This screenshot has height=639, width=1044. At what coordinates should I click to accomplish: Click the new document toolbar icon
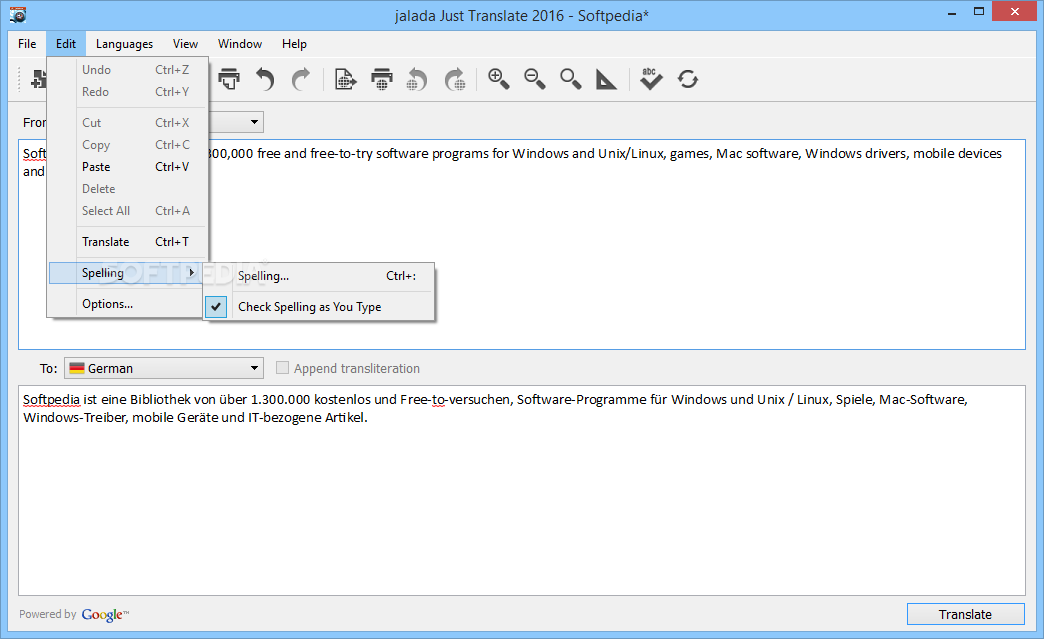pos(39,79)
